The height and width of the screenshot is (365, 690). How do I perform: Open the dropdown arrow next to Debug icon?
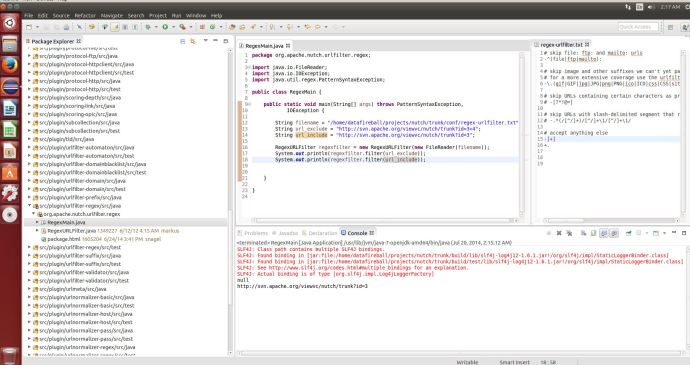click(156, 27)
